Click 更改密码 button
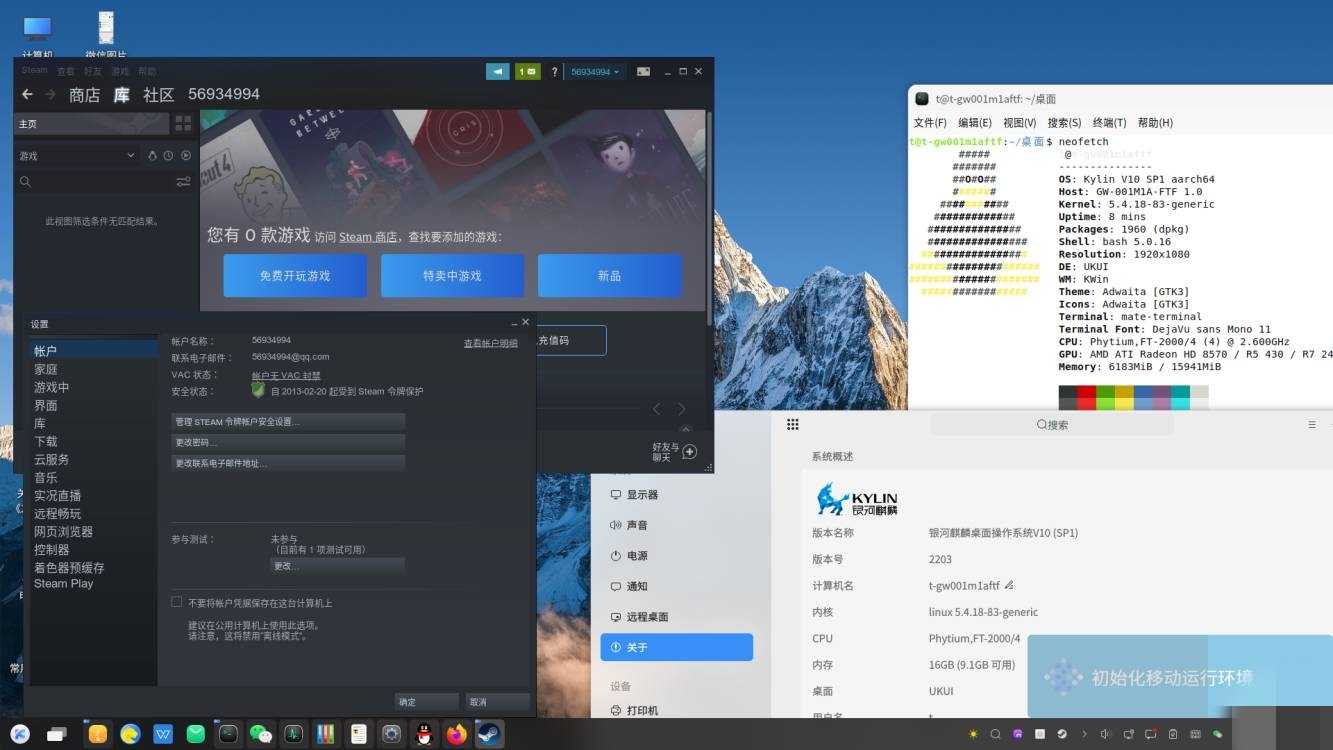 (x=288, y=442)
